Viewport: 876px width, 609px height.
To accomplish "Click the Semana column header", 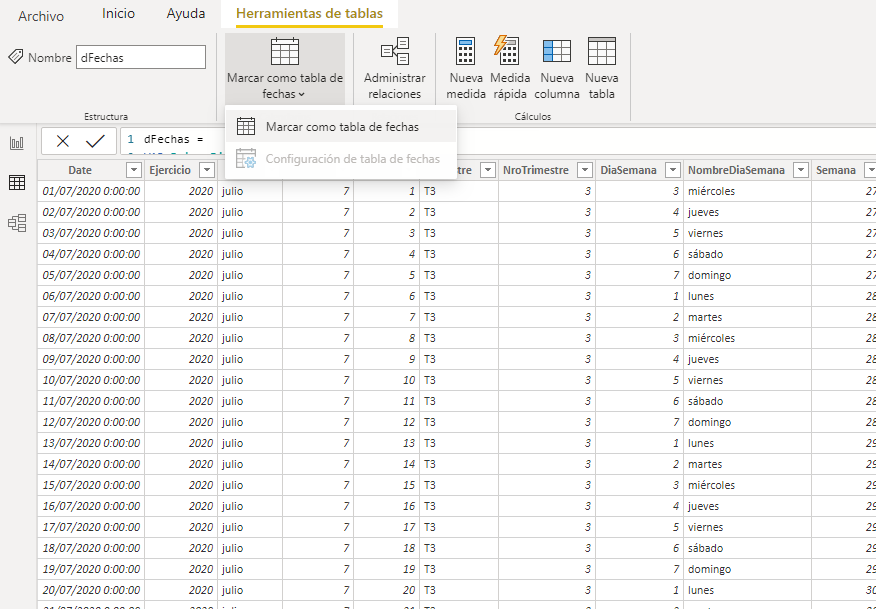I will 836,170.
